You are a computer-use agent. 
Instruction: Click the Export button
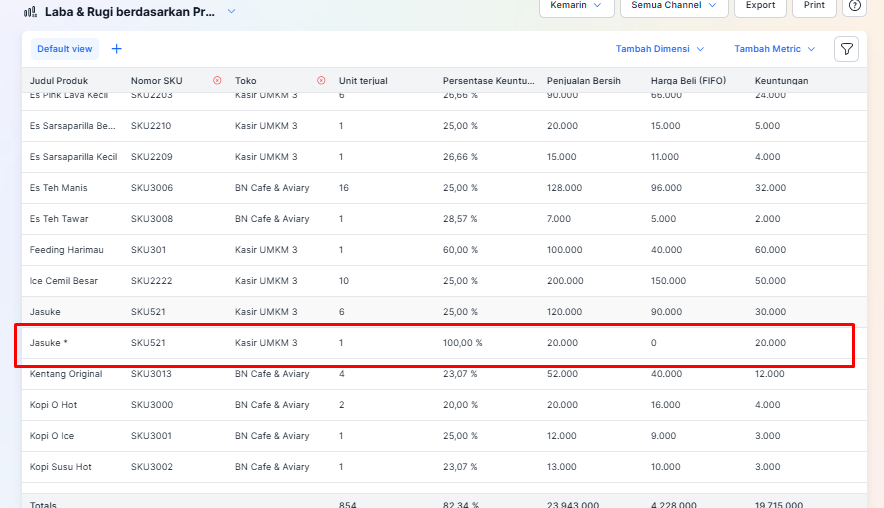(760, 6)
